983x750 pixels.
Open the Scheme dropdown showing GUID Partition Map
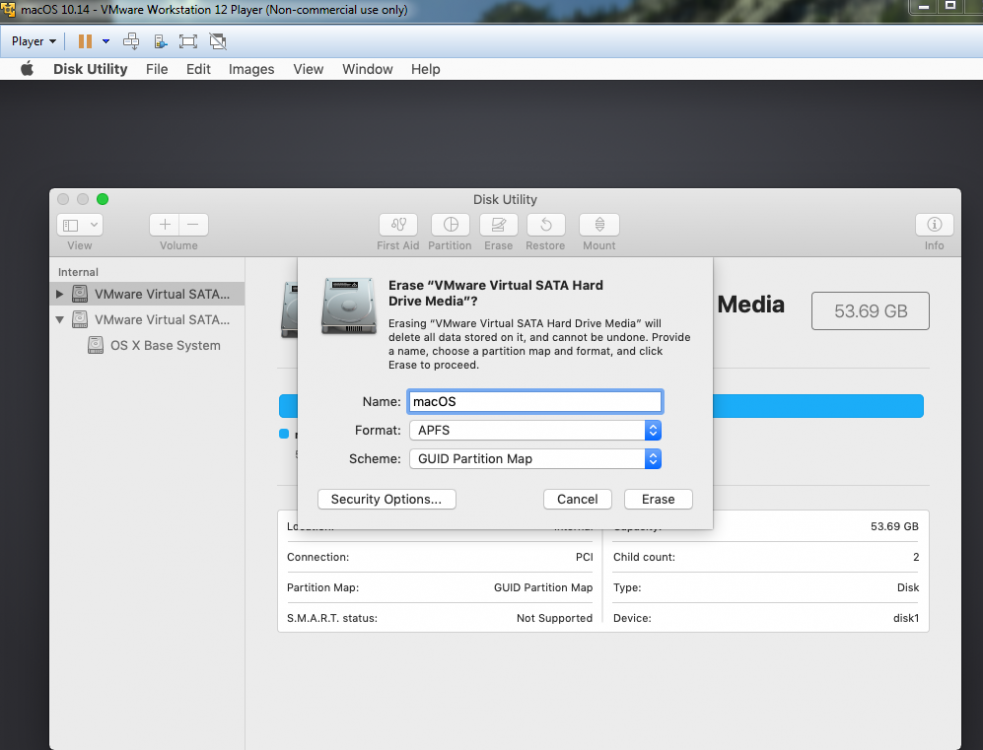click(x=535, y=459)
